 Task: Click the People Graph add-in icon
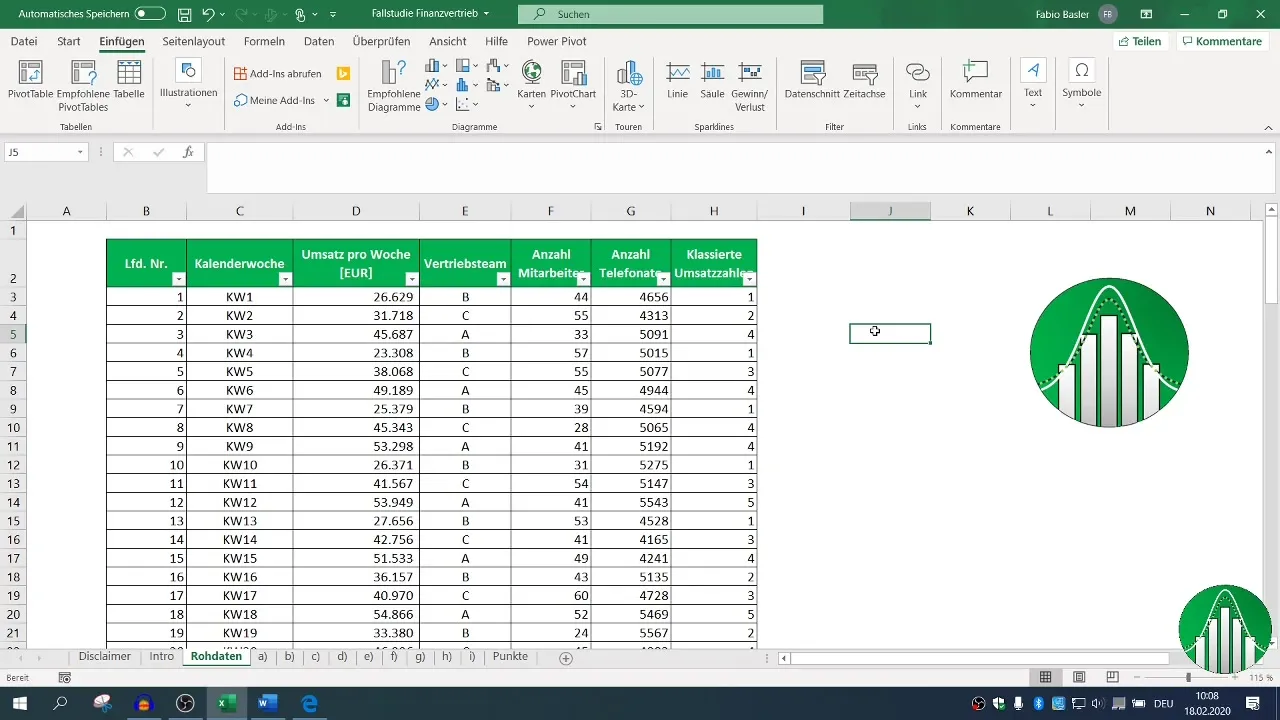pos(343,100)
